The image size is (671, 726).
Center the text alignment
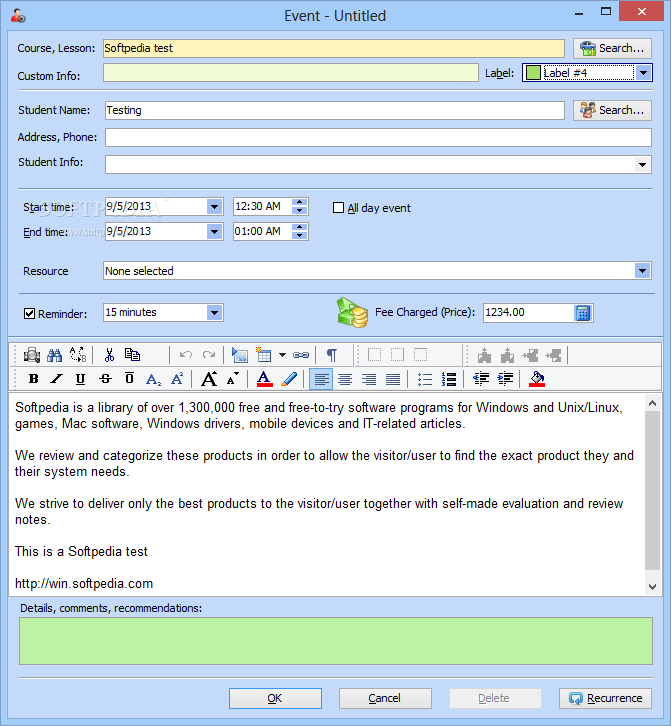pyautogui.click(x=345, y=379)
